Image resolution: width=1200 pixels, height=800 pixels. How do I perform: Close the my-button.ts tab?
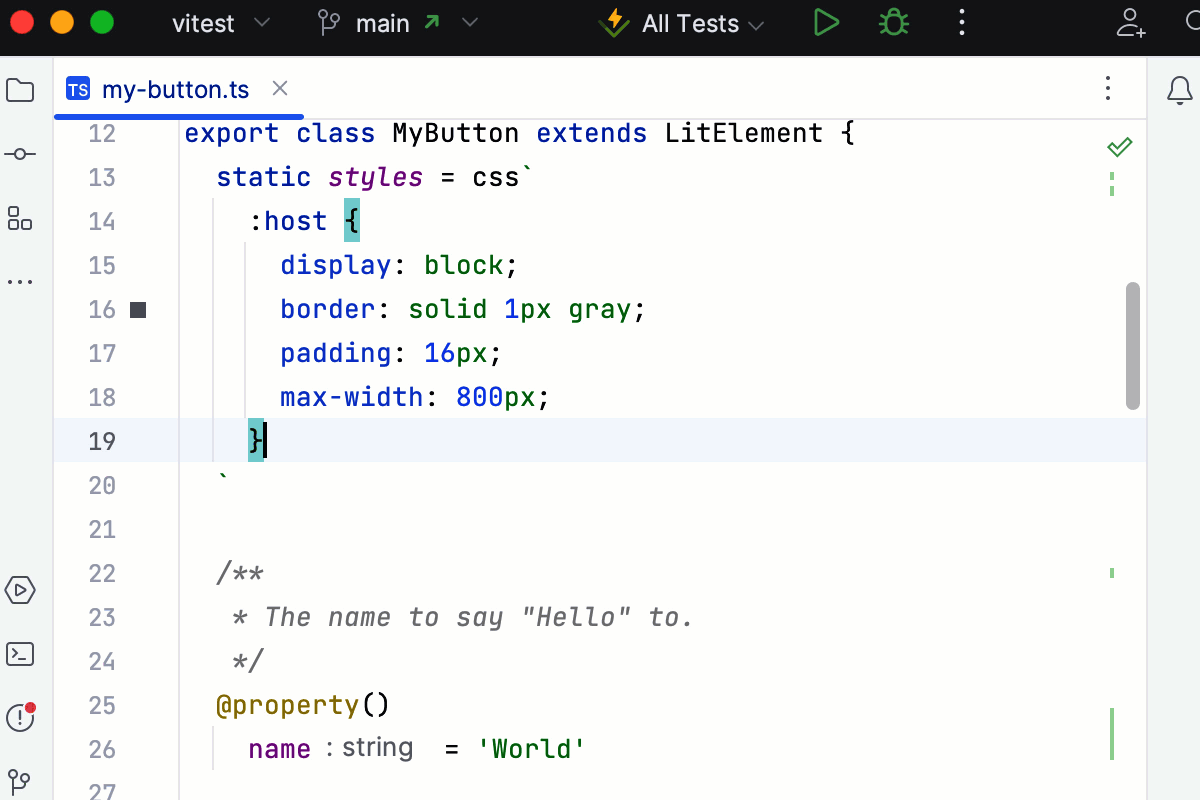(x=279, y=89)
